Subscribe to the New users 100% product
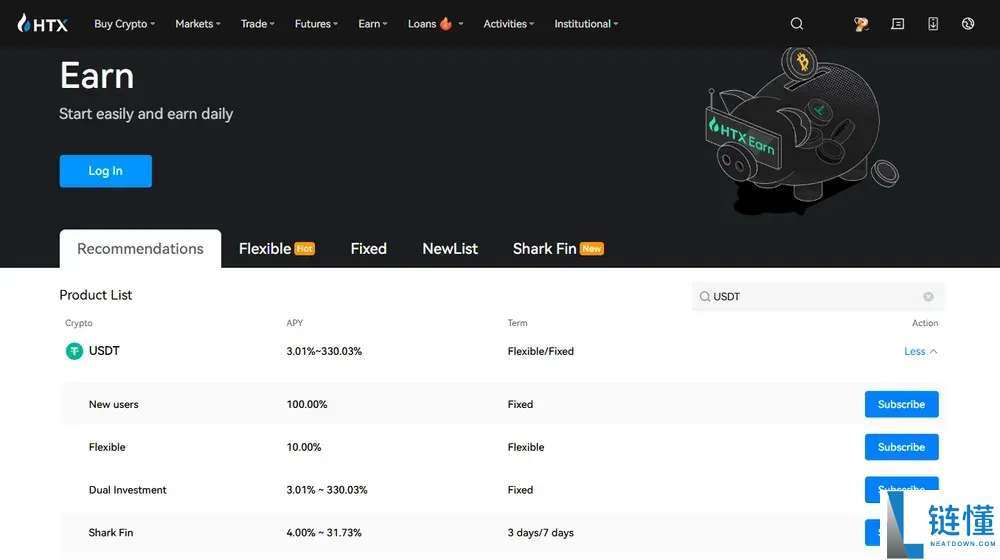 [x=901, y=405]
